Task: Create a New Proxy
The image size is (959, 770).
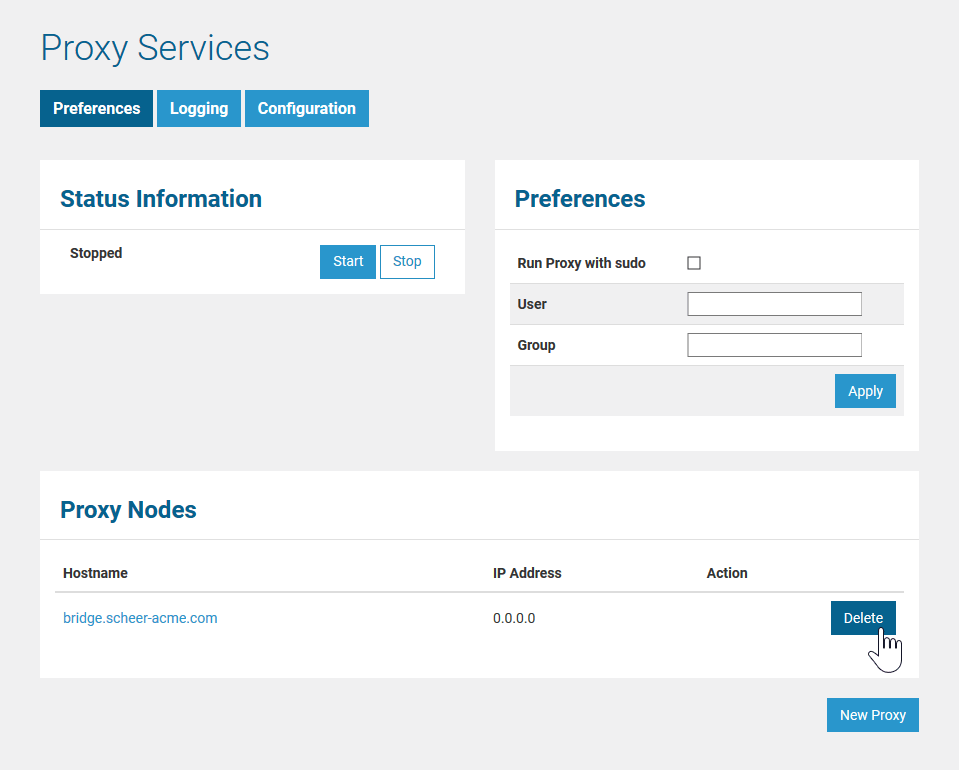Action: (x=872, y=715)
